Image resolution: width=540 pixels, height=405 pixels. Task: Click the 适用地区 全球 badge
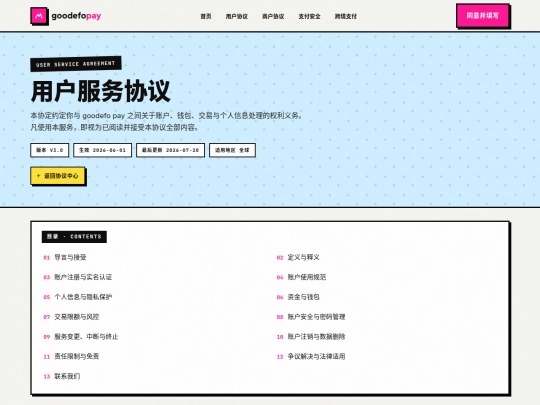(x=232, y=150)
